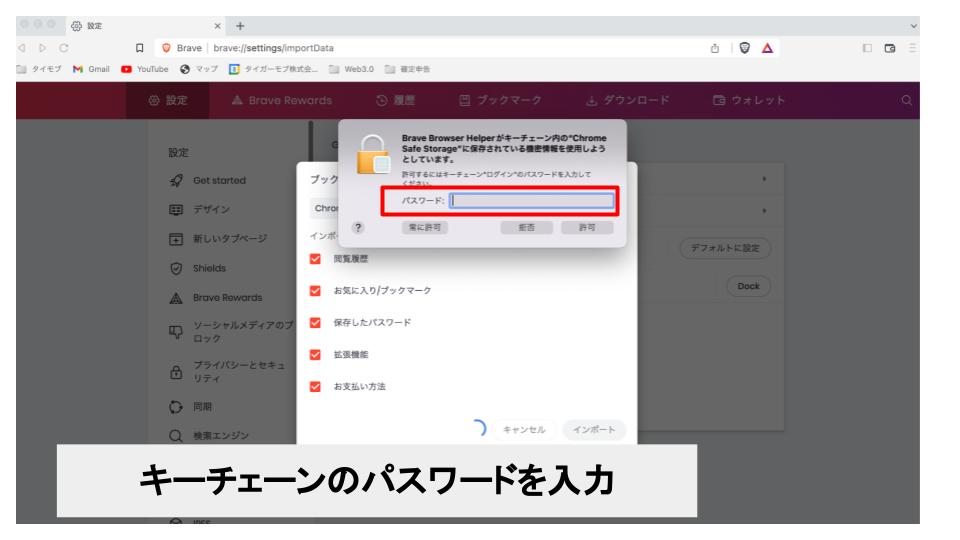
Task: Click the 許可 button
Action: [587, 228]
